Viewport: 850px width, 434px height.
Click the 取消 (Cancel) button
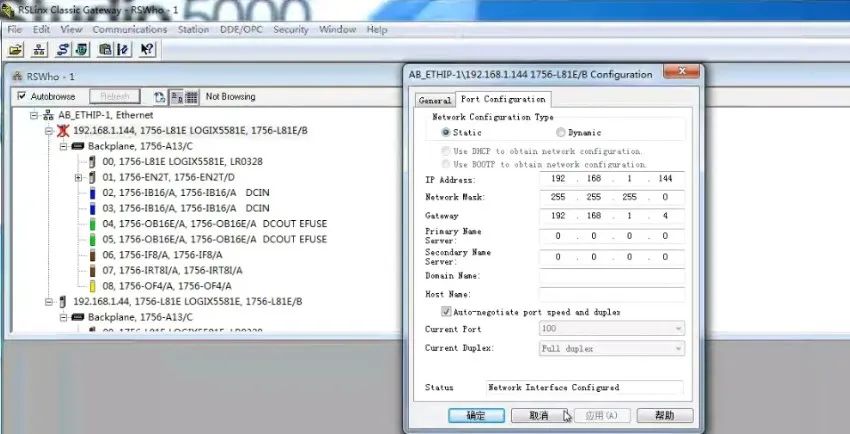[541, 415]
